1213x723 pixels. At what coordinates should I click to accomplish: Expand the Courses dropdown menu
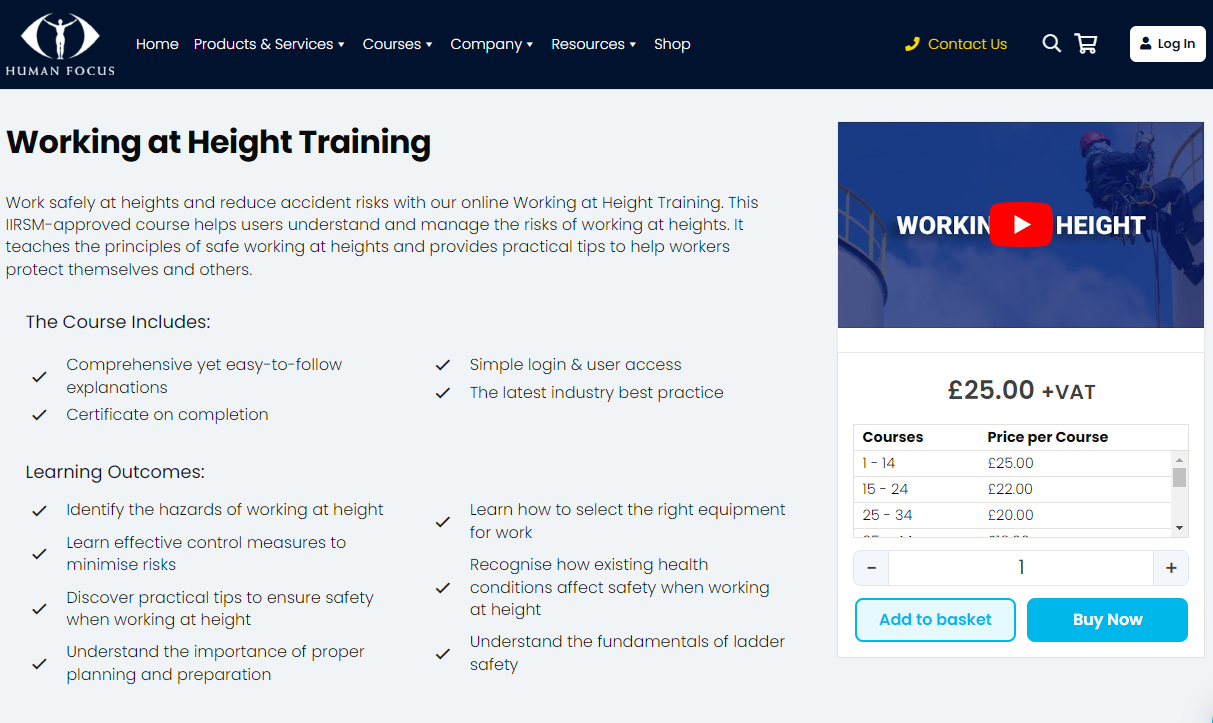coord(397,44)
